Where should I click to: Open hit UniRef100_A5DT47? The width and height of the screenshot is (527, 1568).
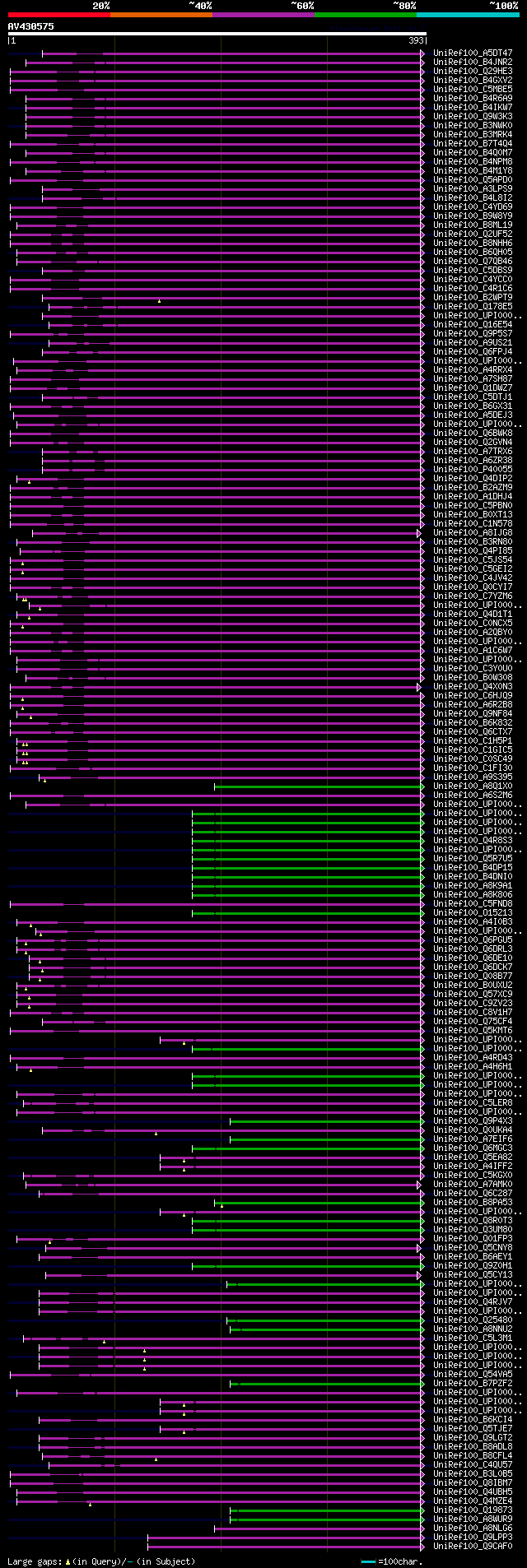tap(473, 53)
